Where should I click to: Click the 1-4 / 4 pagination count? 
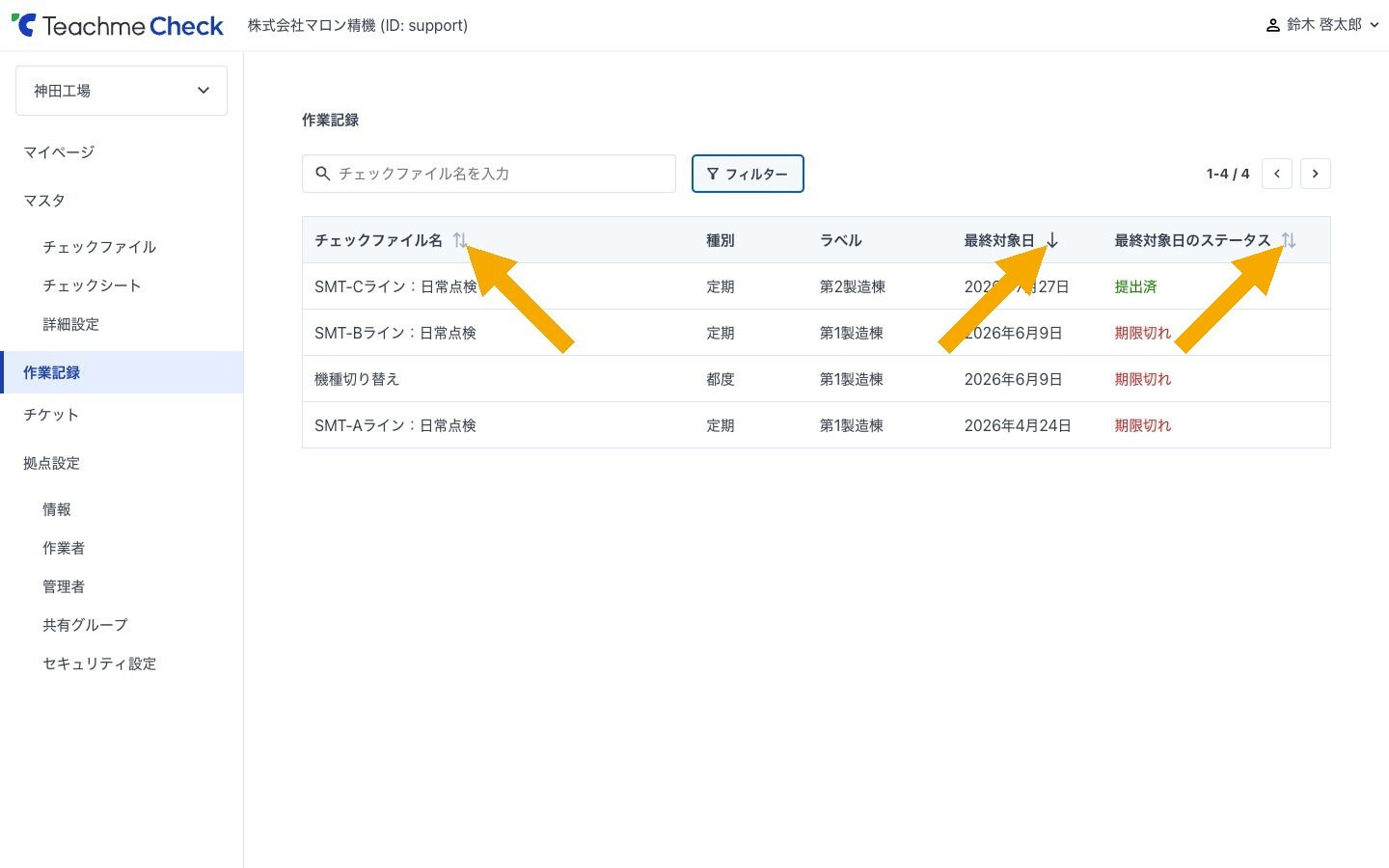pyautogui.click(x=1228, y=174)
